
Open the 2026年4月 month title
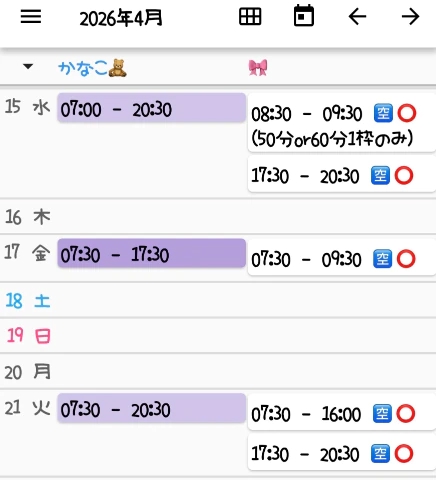(121, 18)
